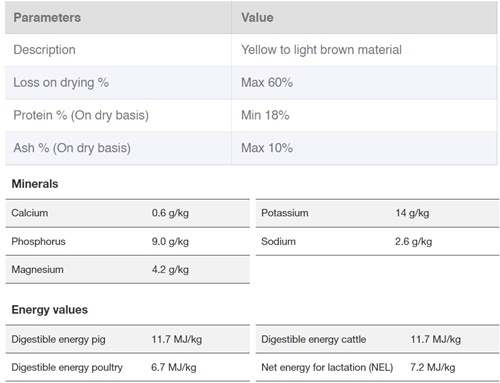500x383 pixels.
Task: Select the Calcium row
Action: (x=128, y=213)
